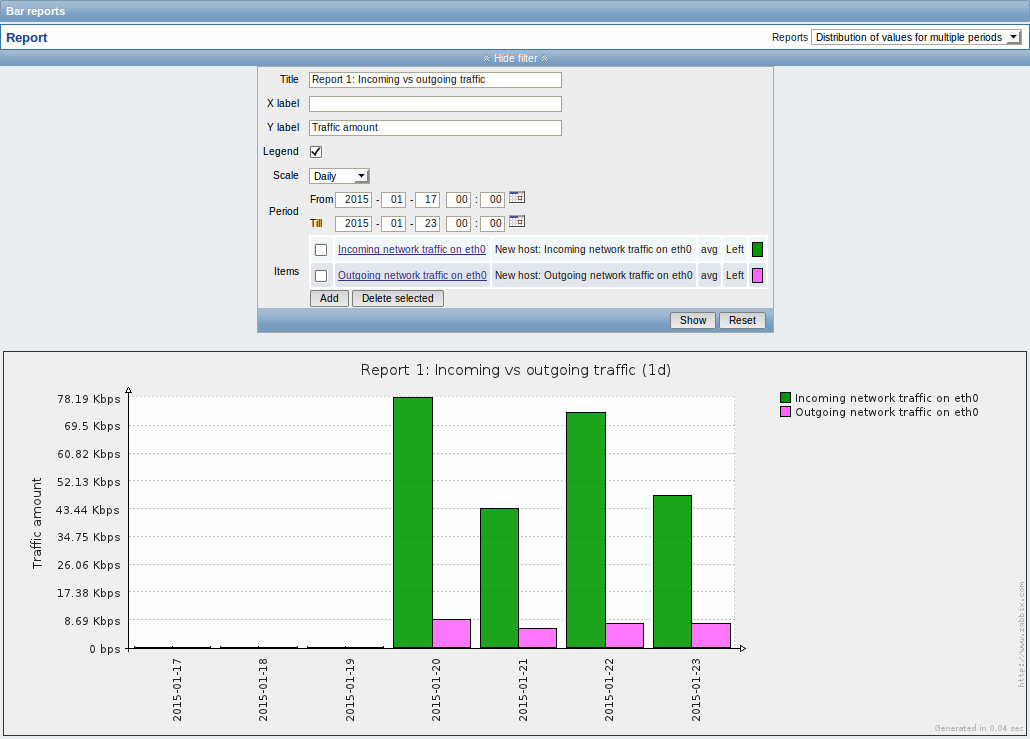The image size is (1030, 739).
Task: Open the Reports type dropdown
Action: click(916, 37)
